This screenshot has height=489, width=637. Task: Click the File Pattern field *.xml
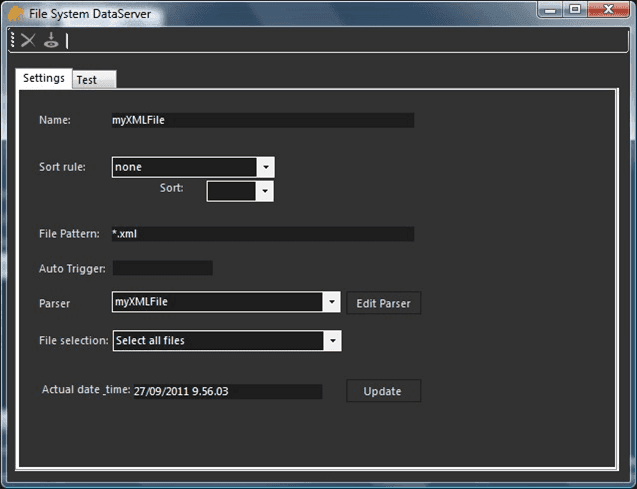tap(263, 234)
